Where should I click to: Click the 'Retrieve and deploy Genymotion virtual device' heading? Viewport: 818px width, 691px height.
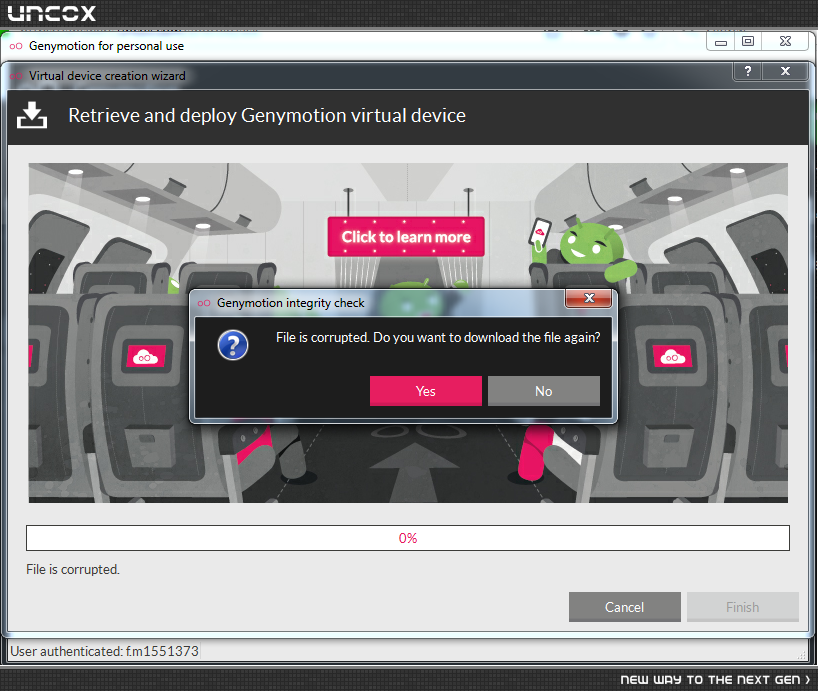267,115
